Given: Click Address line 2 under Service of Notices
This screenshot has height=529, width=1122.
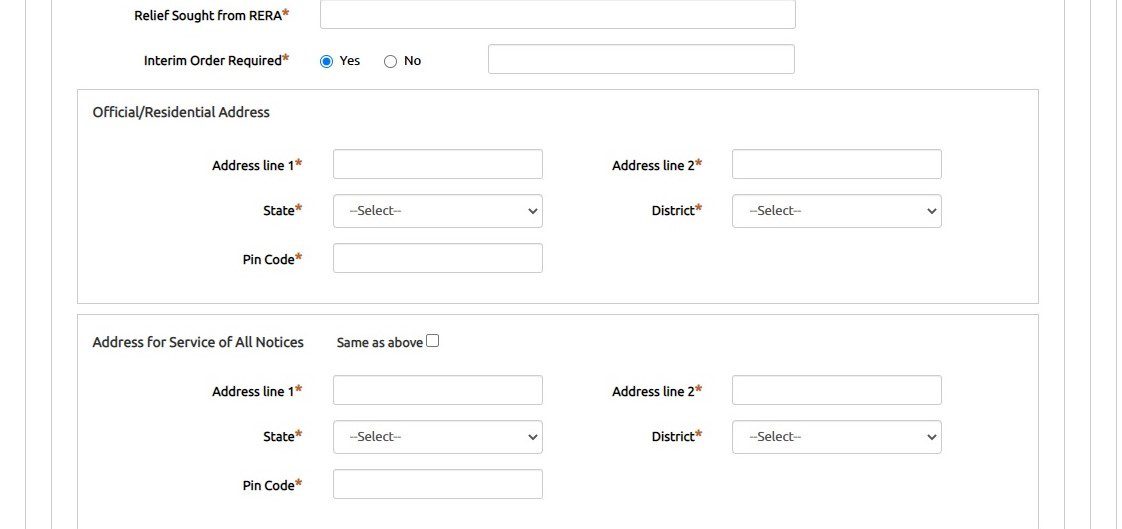Looking at the screenshot, I should (836, 390).
